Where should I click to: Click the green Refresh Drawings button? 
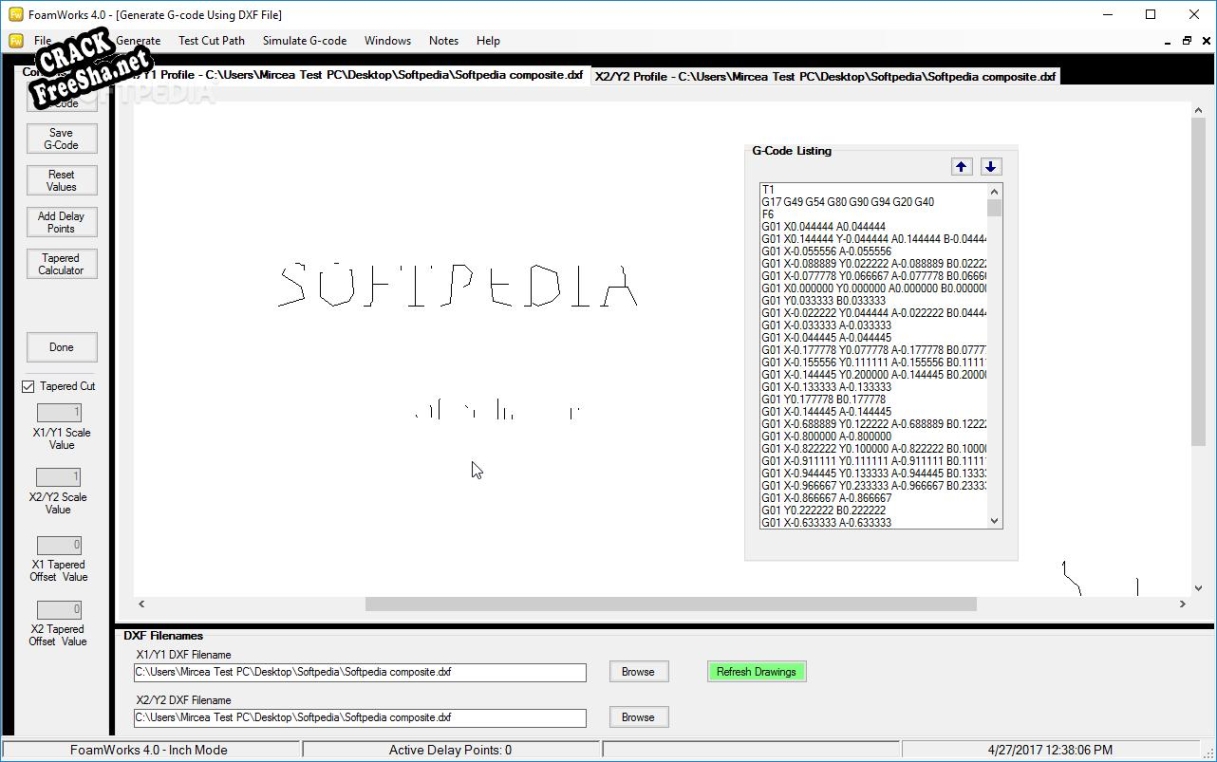tap(756, 672)
